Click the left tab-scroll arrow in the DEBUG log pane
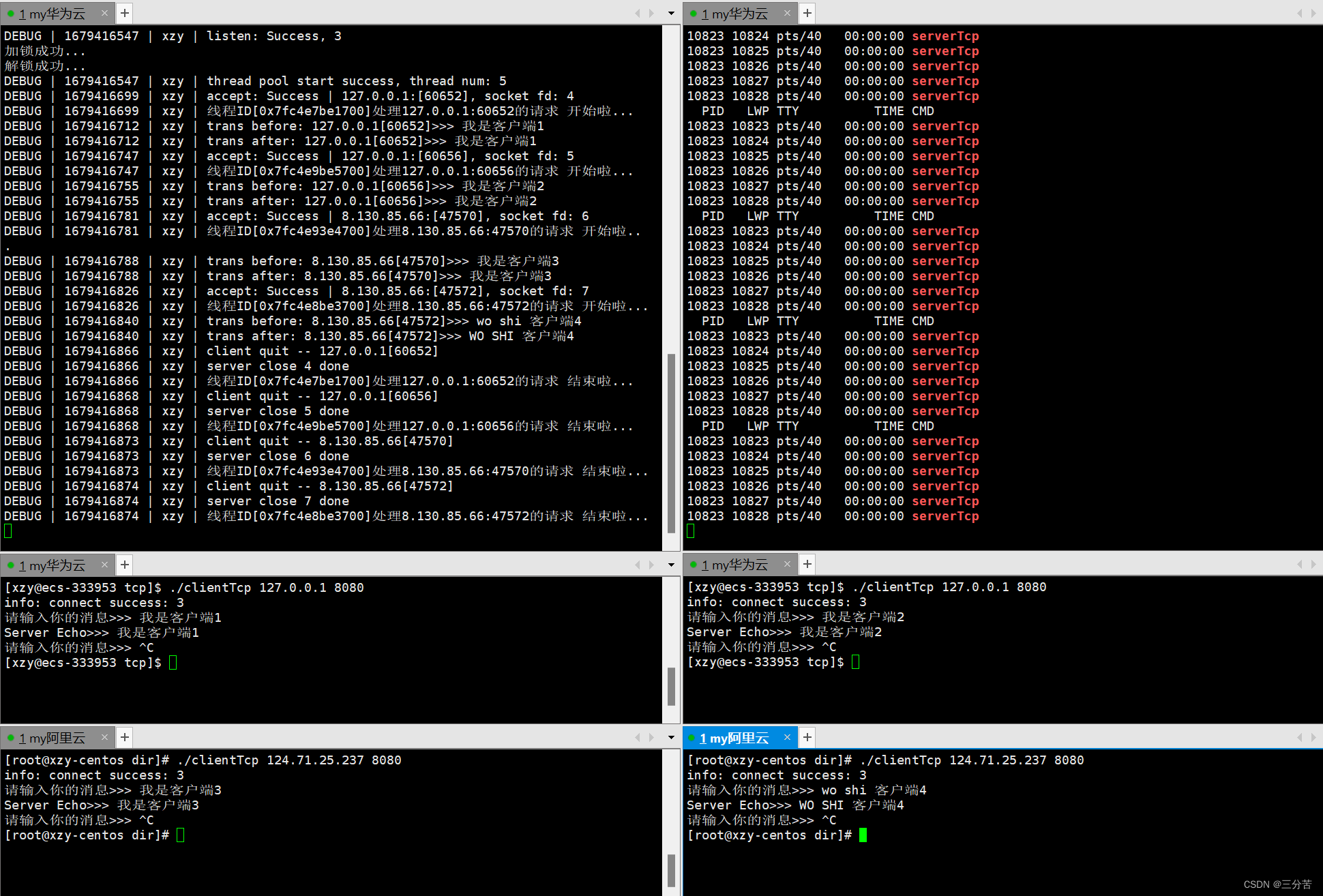The height and width of the screenshot is (896, 1323). pyautogui.click(x=638, y=13)
